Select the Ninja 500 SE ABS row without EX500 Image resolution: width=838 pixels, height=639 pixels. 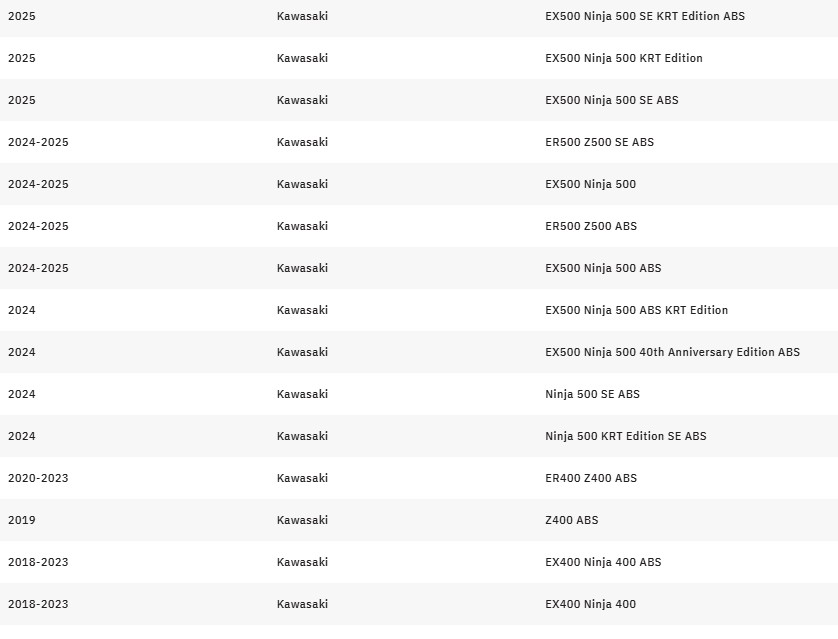click(592, 394)
